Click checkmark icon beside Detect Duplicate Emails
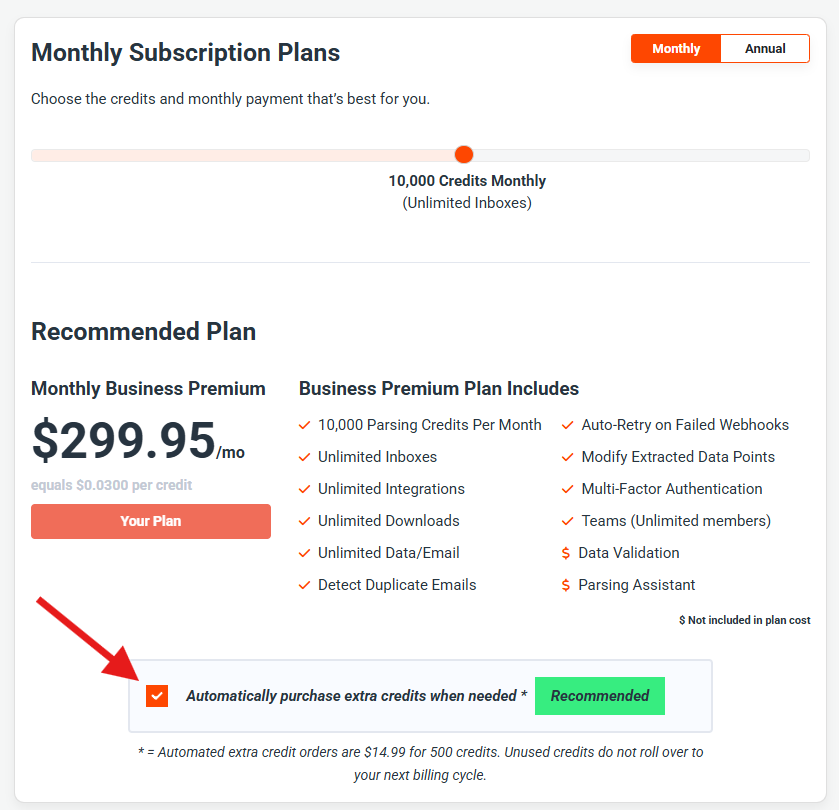This screenshot has height=810, width=839. coord(304,585)
